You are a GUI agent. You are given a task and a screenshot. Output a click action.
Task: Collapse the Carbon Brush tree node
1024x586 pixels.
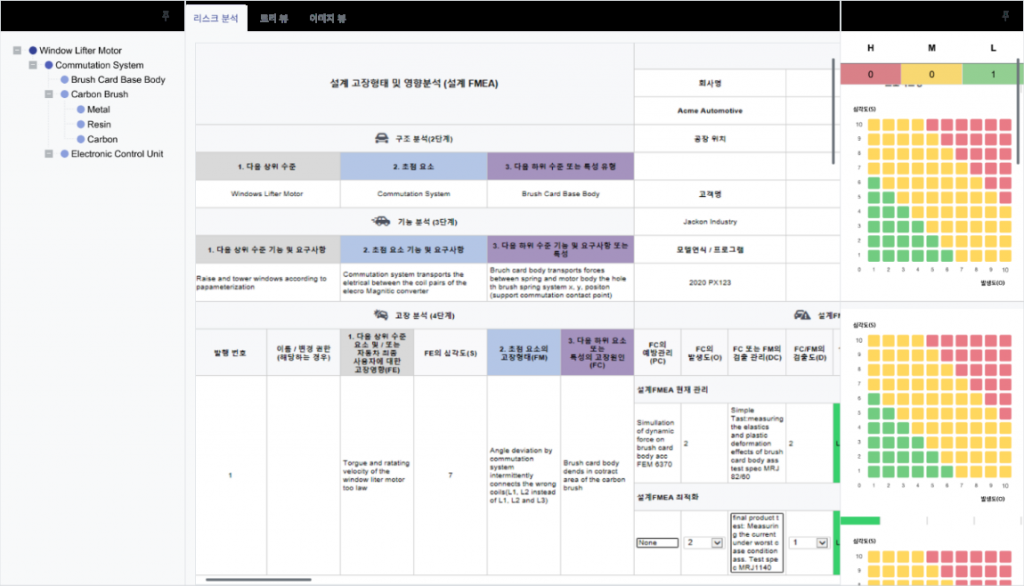pos(49,95)
